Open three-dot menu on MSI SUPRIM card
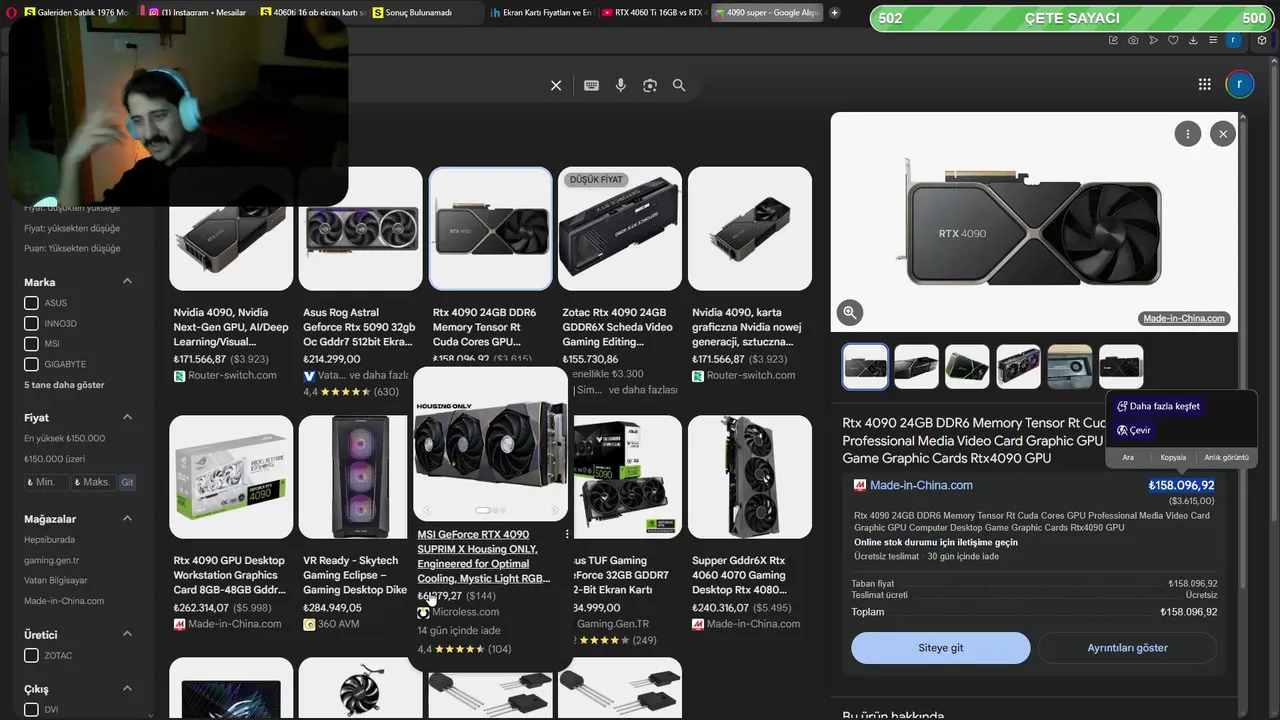This screenshot has width=1280, height=720. coord(567,535)
